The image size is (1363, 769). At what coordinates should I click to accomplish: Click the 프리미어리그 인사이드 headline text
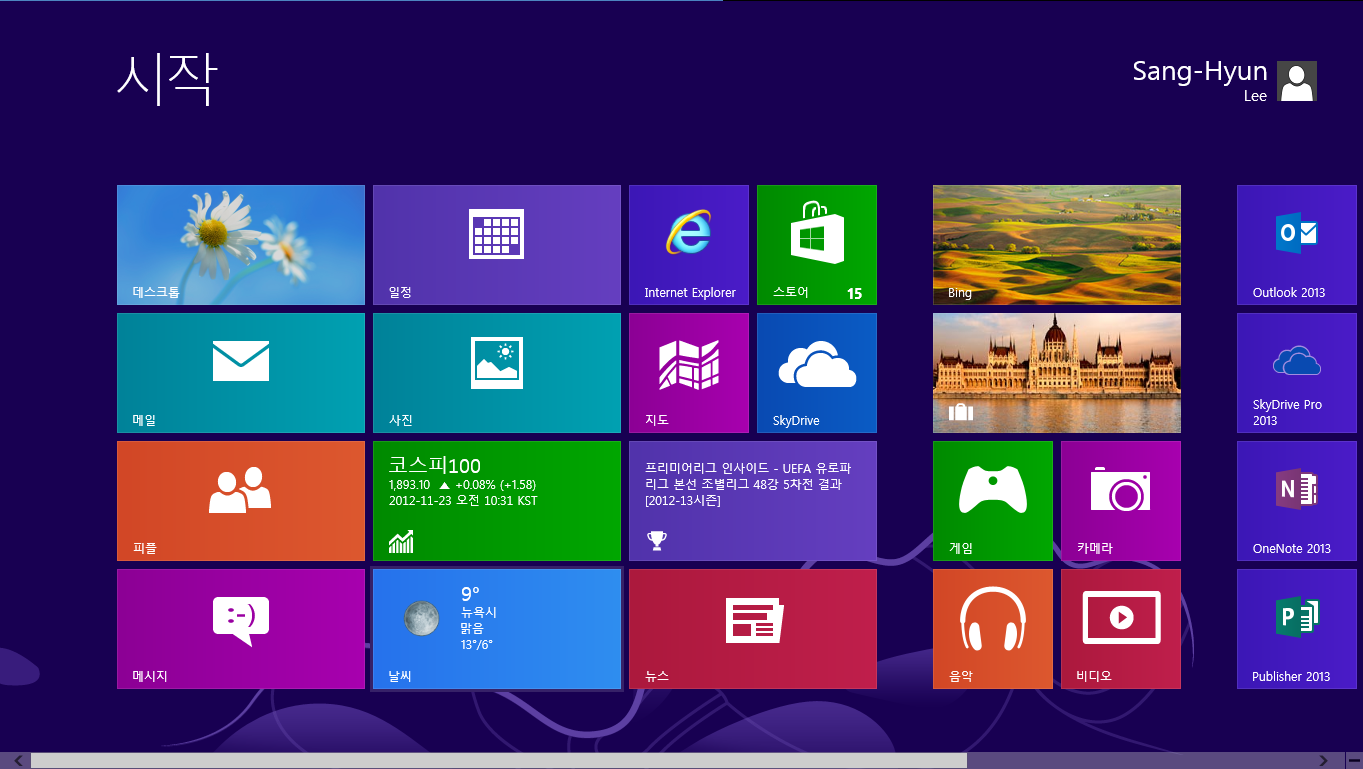coord(749,484)
